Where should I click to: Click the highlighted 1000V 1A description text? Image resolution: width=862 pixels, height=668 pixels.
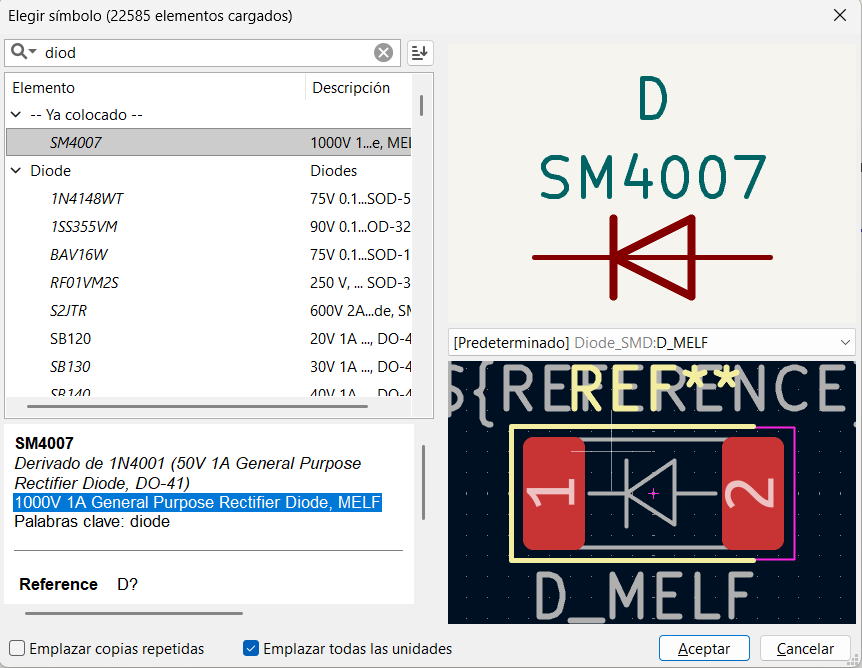click(197, 502)
